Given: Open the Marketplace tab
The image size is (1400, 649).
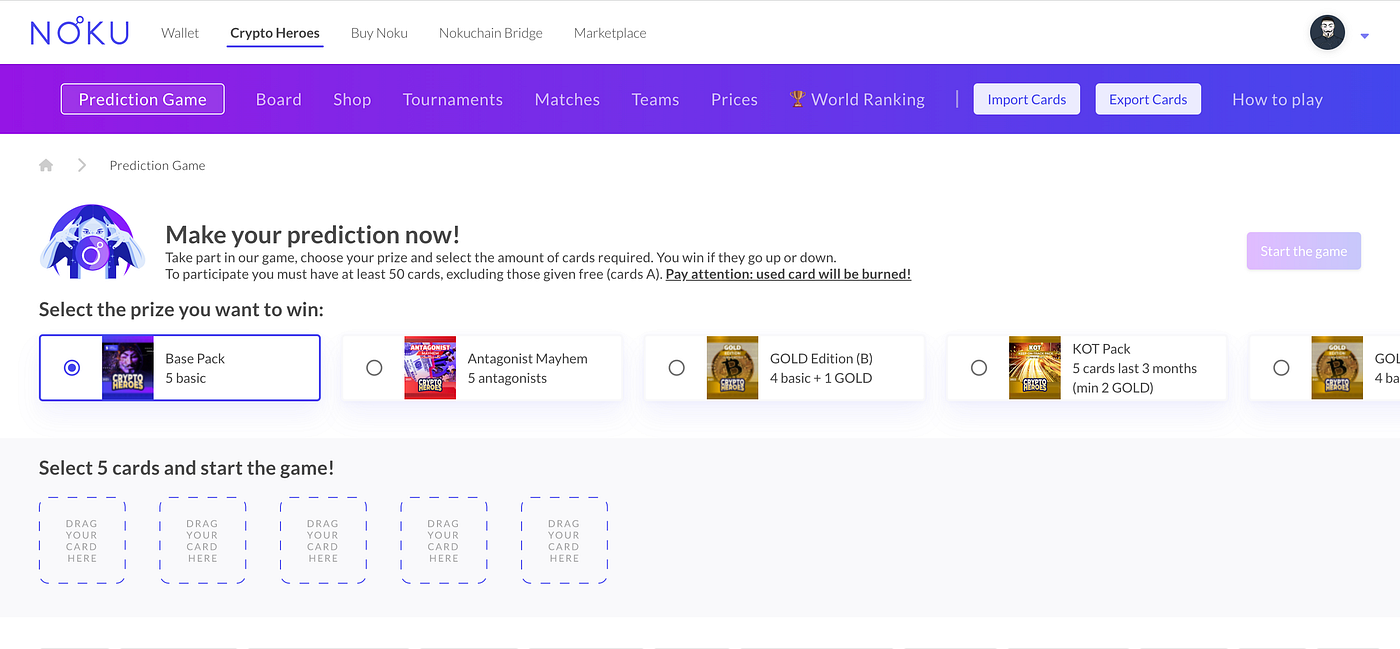Looking at the screenshot, I should (x=610, y=33).
